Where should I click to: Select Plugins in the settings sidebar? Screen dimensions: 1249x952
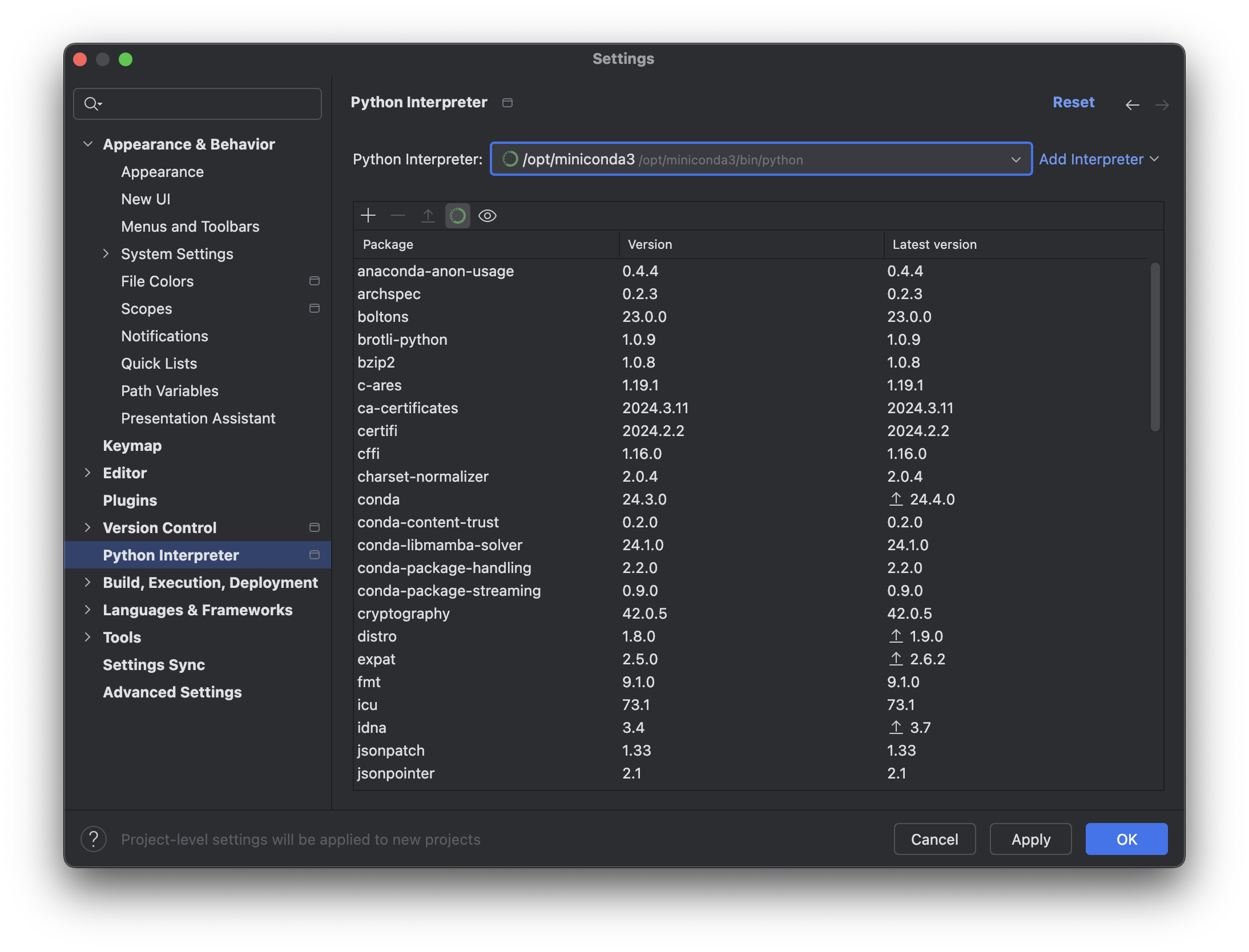click(x=130, y=500)
